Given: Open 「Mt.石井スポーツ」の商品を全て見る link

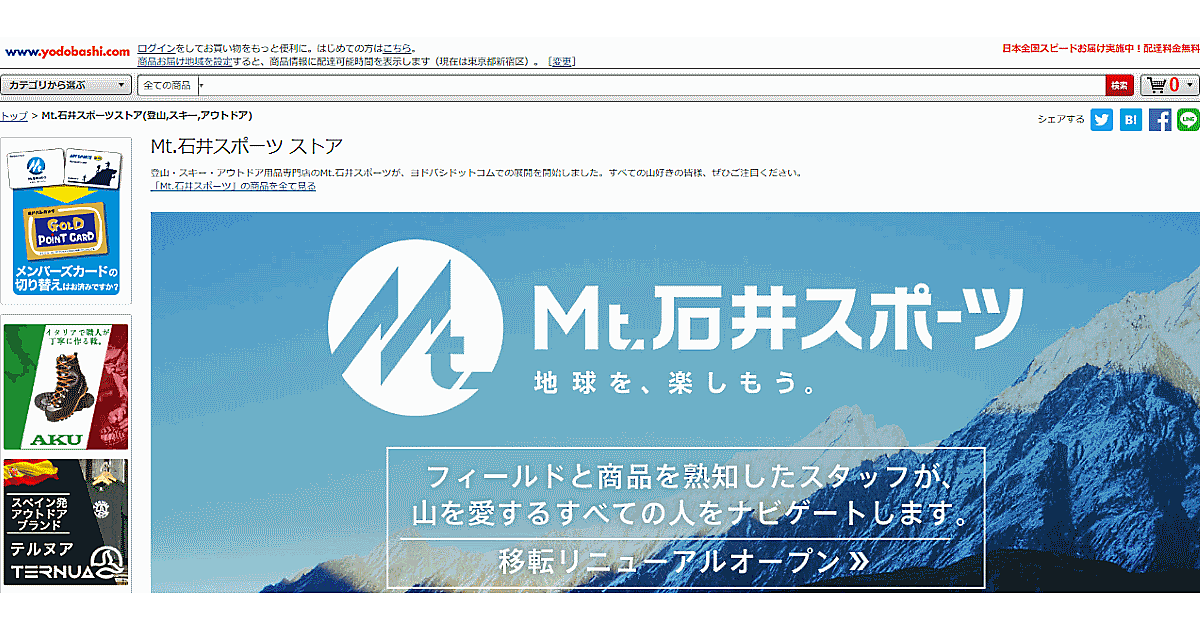Looking at the screenshot, I should click(233, 186).
